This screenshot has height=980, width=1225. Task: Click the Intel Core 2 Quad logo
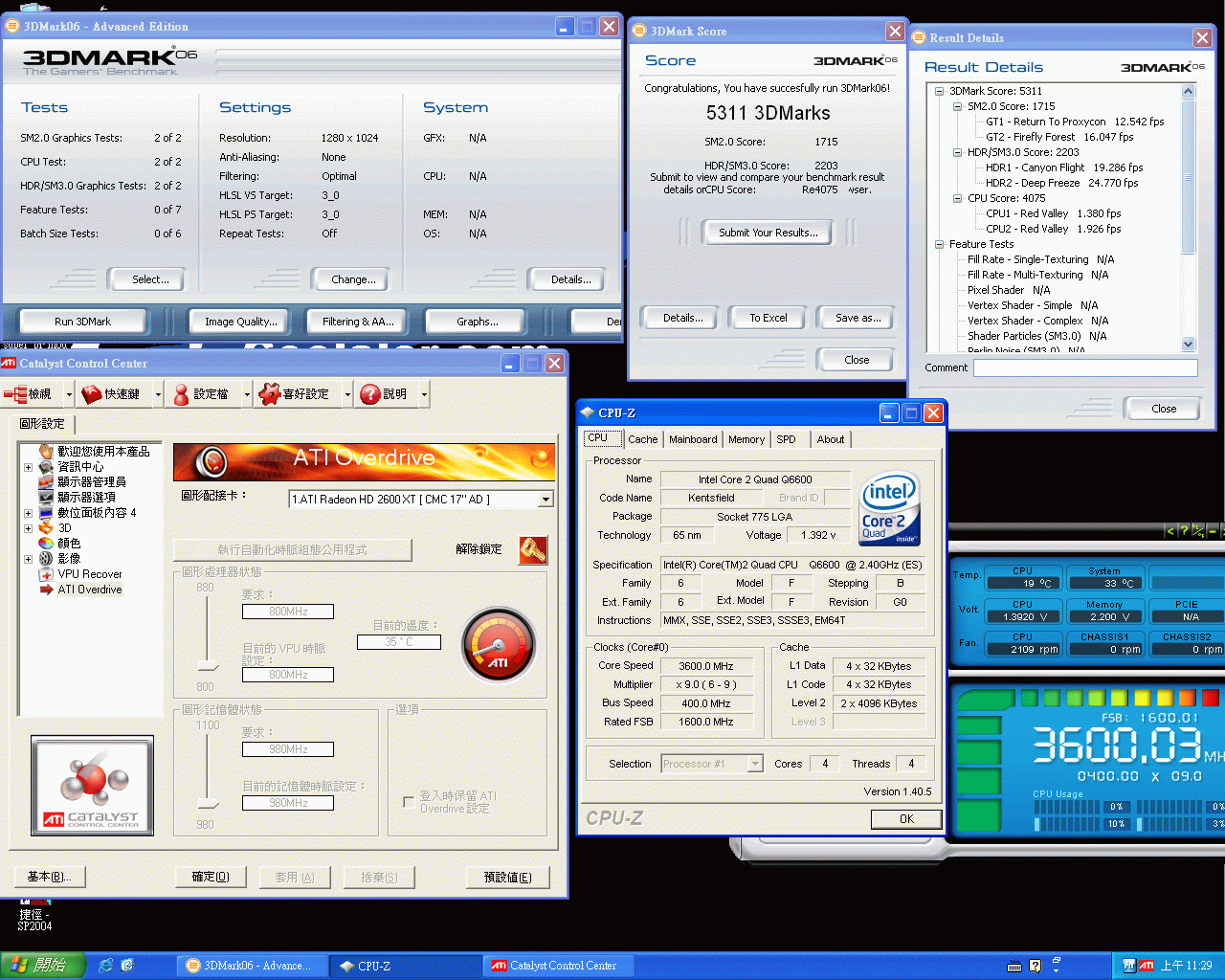pyautogui.click(x=889, y=508)
